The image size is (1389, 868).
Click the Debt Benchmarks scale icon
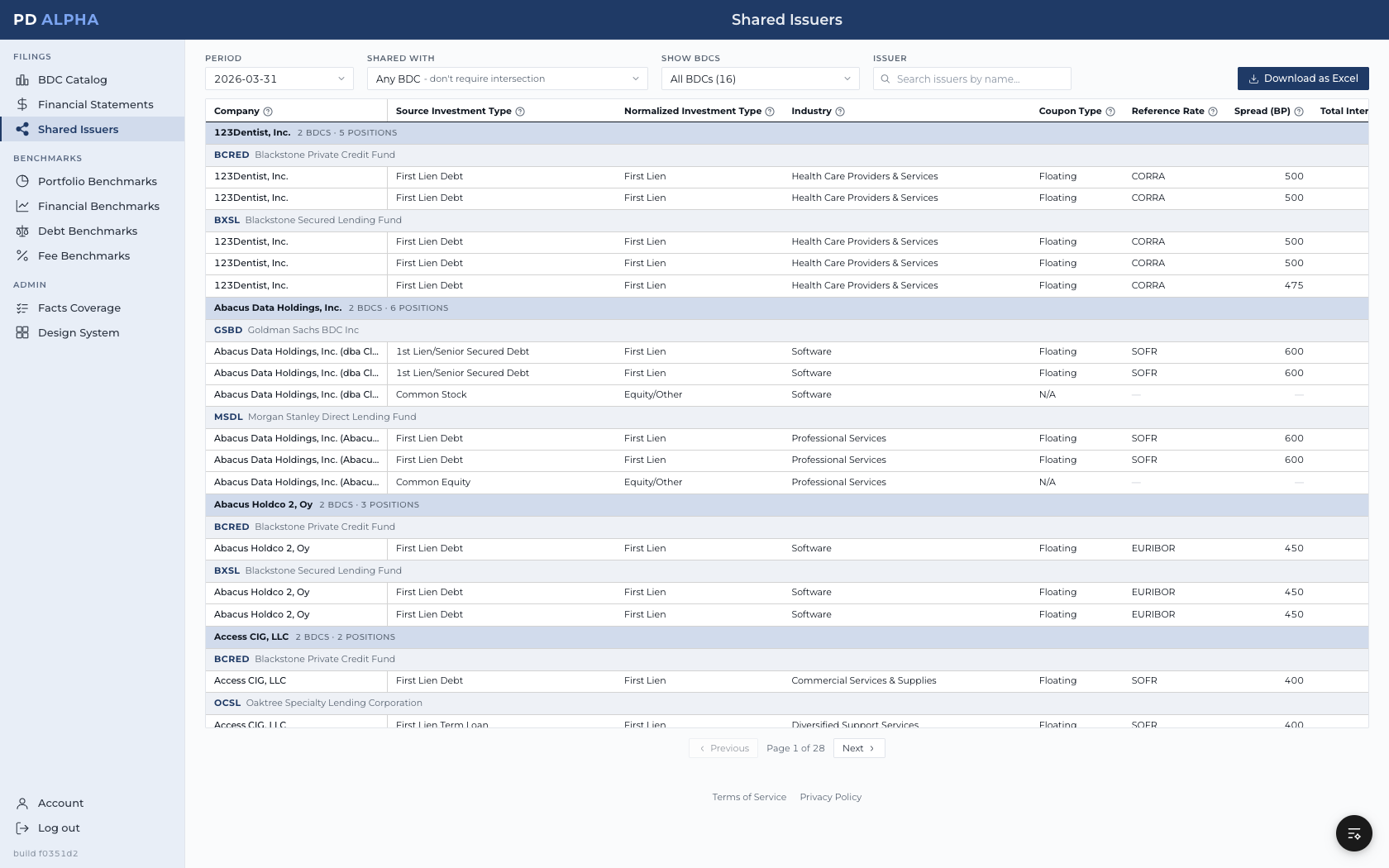[x=22, y=231]
